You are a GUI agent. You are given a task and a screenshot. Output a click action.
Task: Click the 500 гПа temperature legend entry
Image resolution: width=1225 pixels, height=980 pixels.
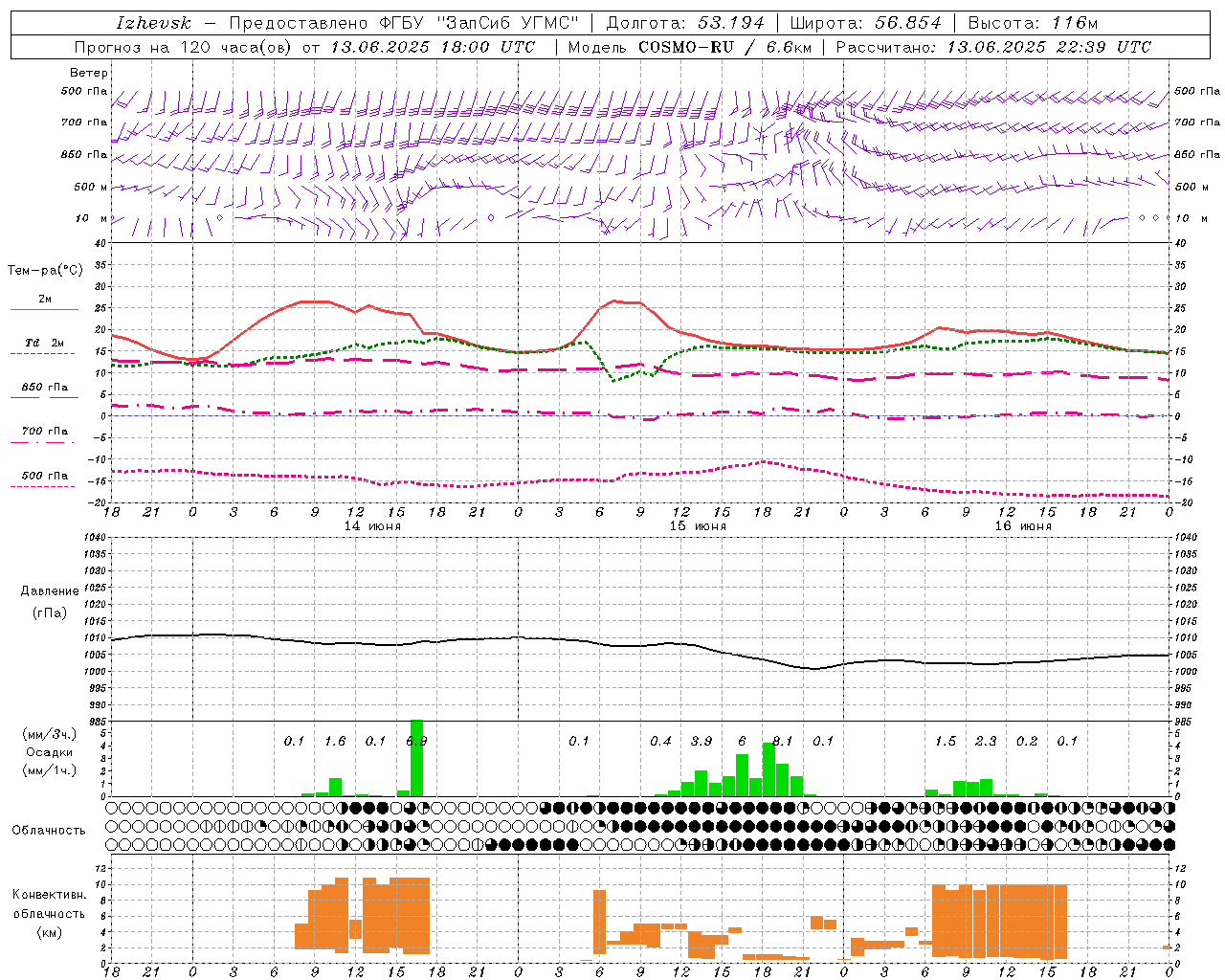pyautogui.click(x=44, y=476)
